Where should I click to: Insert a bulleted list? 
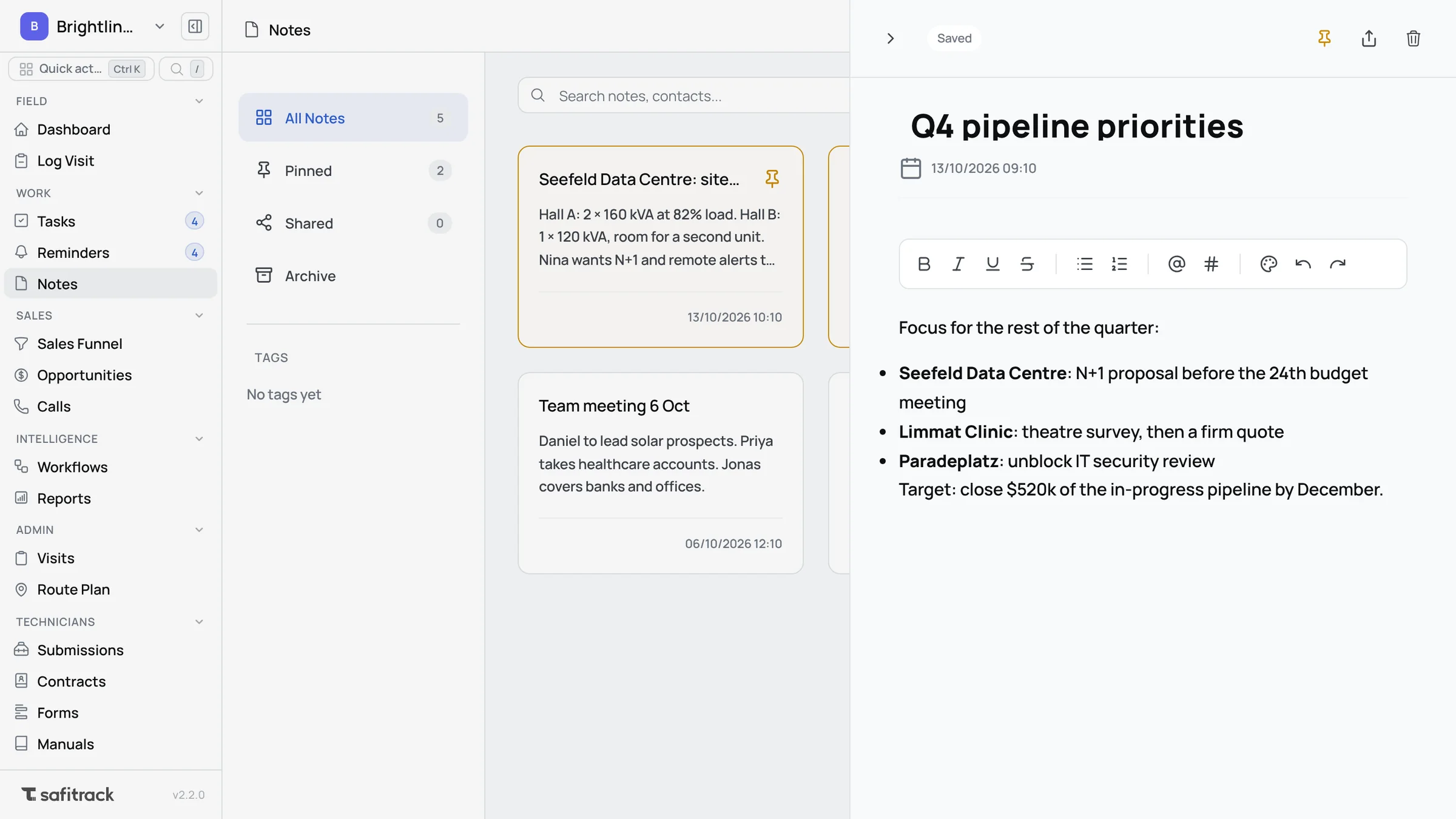(x=1085, y=264)
